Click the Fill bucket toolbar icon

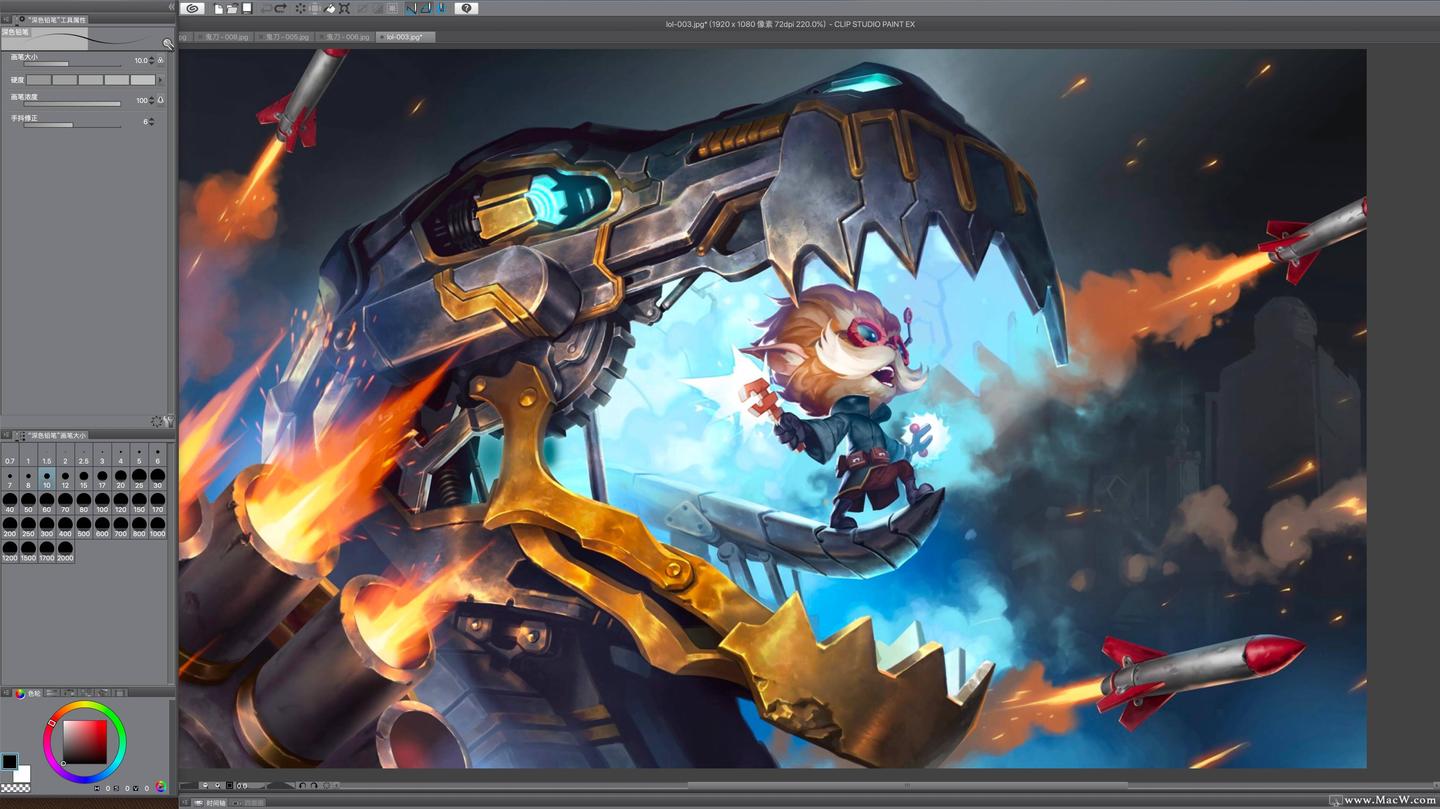329,8
